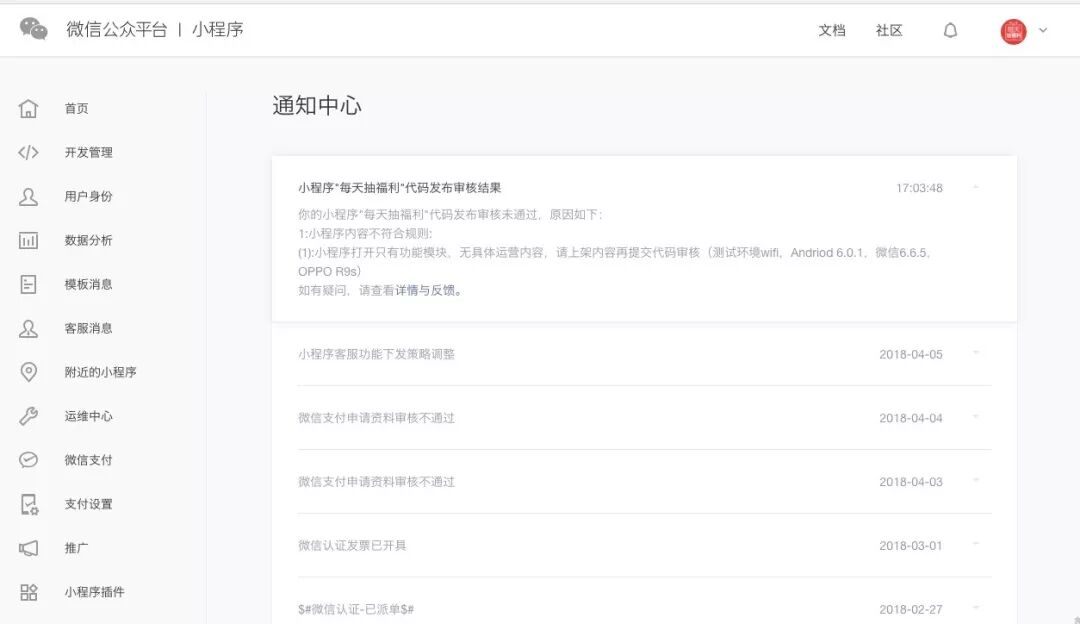Click the gear document icon for 支付设置
This screenshot has width=1080, height=624.
click(29, 504)
